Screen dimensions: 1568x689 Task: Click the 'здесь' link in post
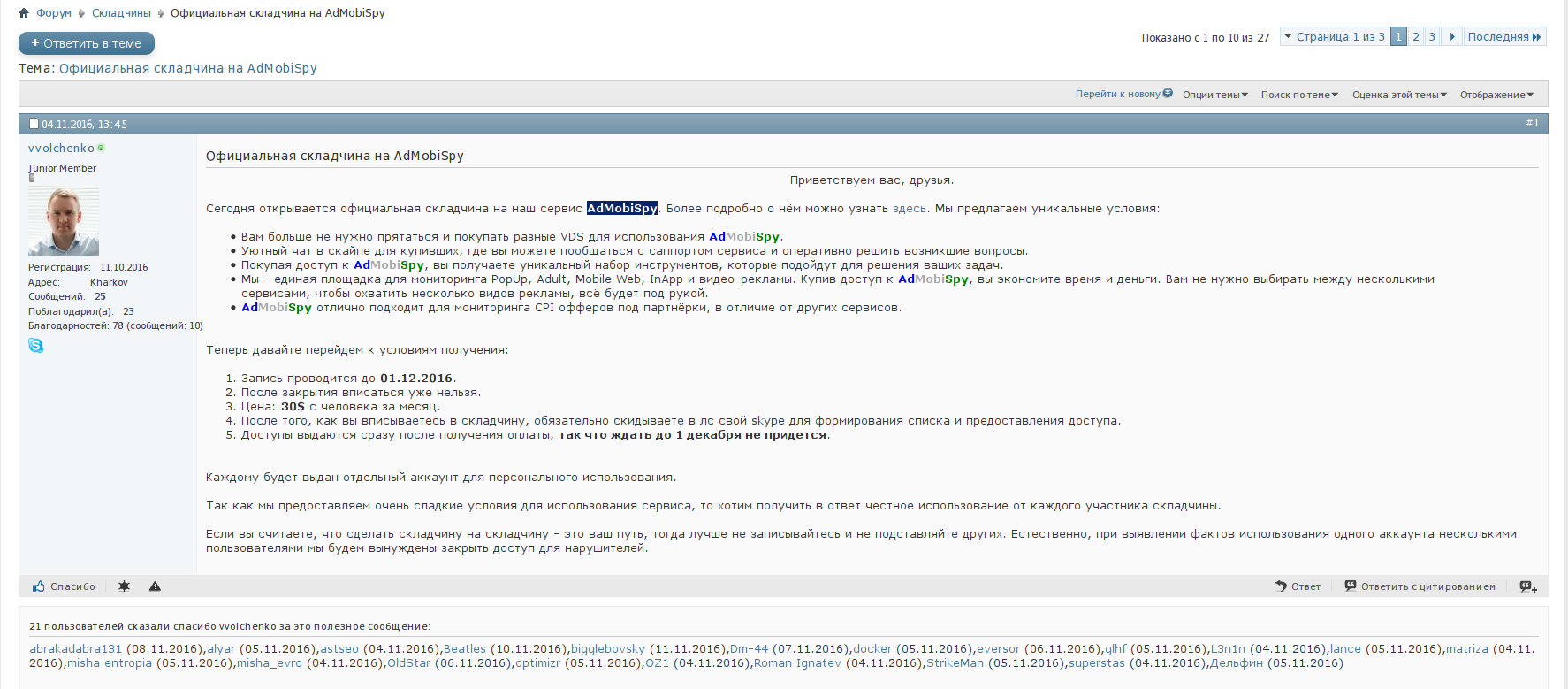[x=910, y=208]
